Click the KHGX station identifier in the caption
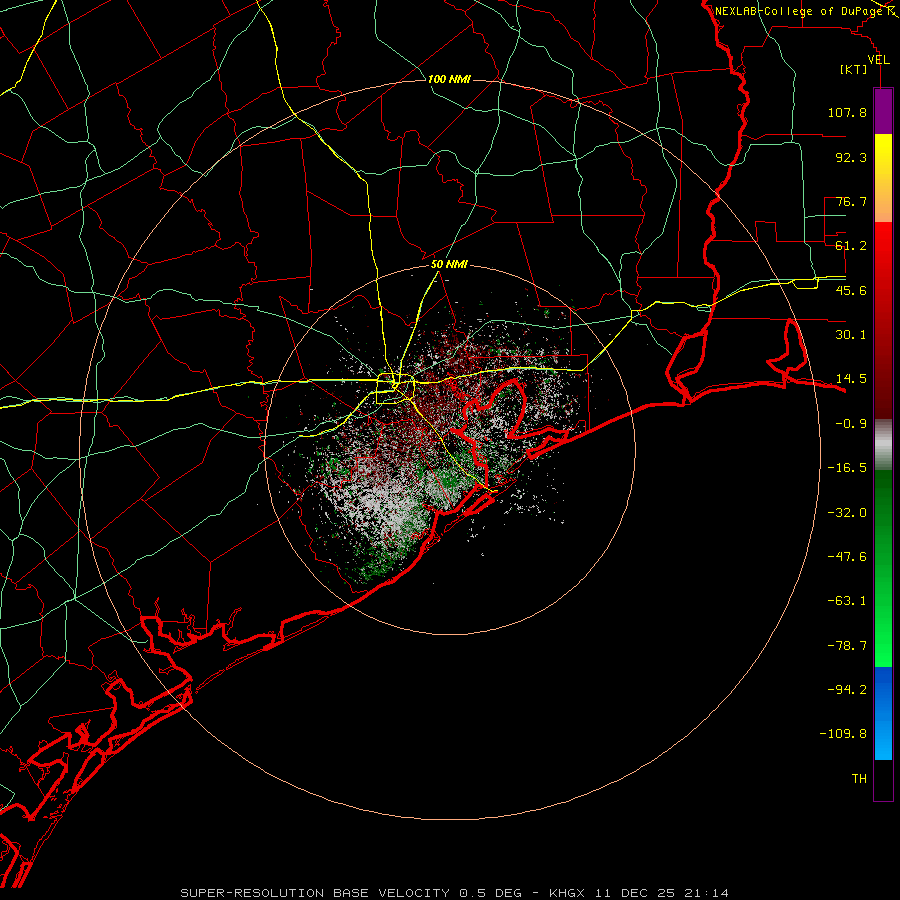 569,893
